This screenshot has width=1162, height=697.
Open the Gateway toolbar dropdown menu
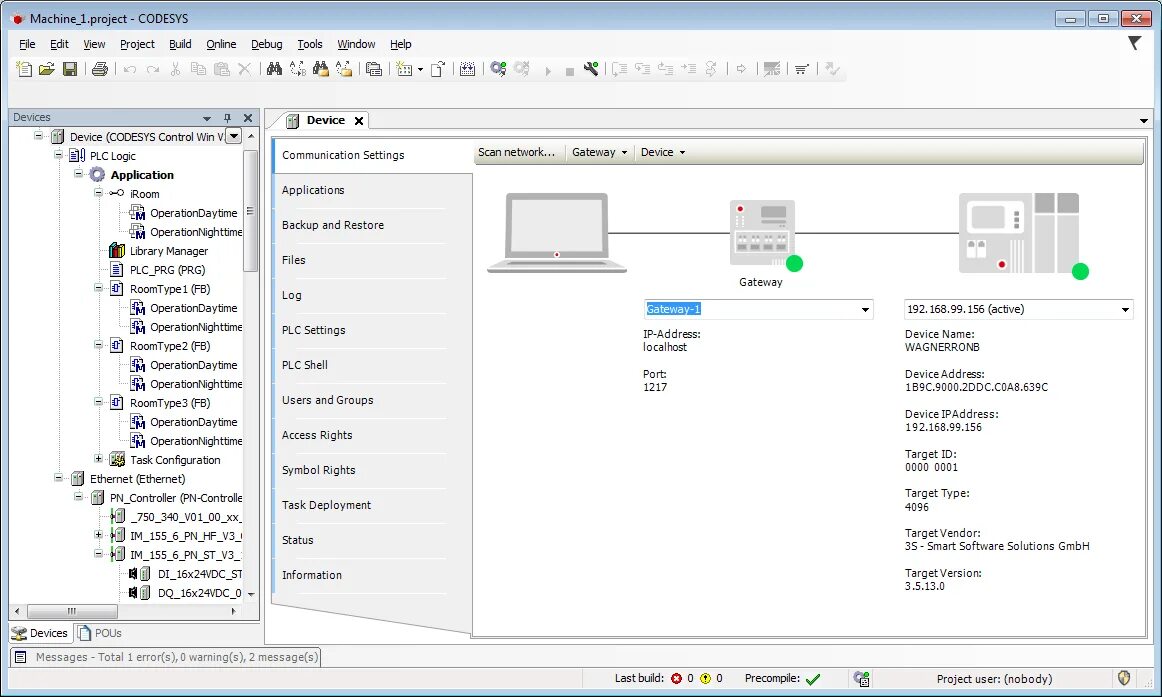600,152
